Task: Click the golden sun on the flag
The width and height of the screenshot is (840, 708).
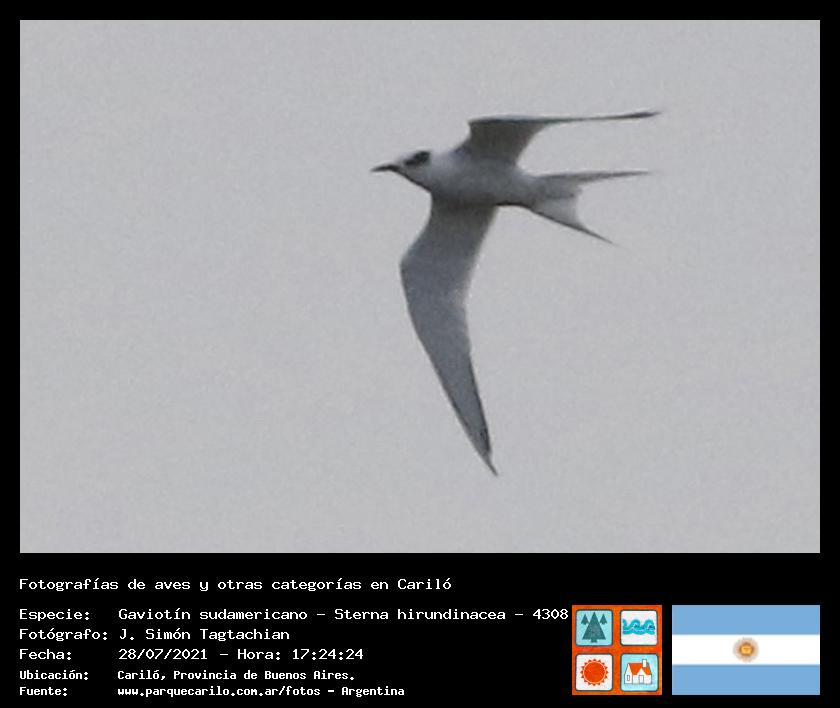Action: pos(745,650)
